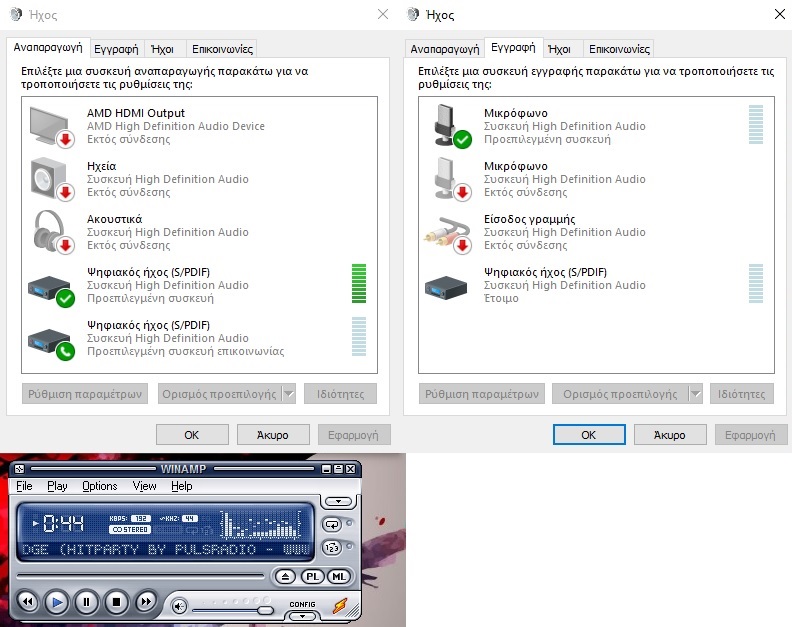This screenshot has width=792, height=627.
Task: Click the Winamp lightning bolt icon
Action: click(340, 605)
